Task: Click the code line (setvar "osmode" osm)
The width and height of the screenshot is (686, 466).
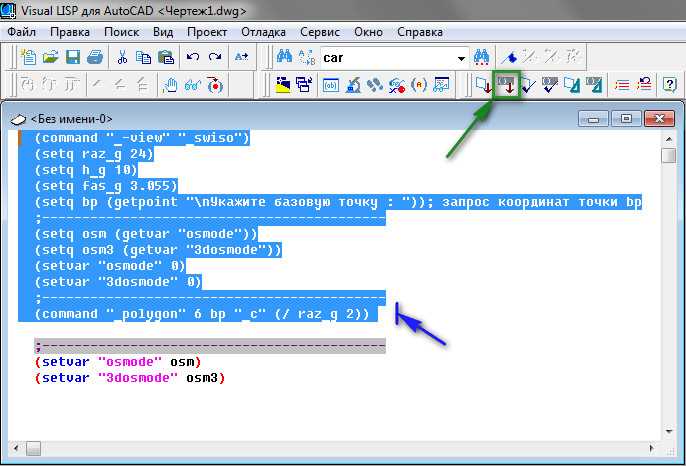Action: click(x=118, y=361)
